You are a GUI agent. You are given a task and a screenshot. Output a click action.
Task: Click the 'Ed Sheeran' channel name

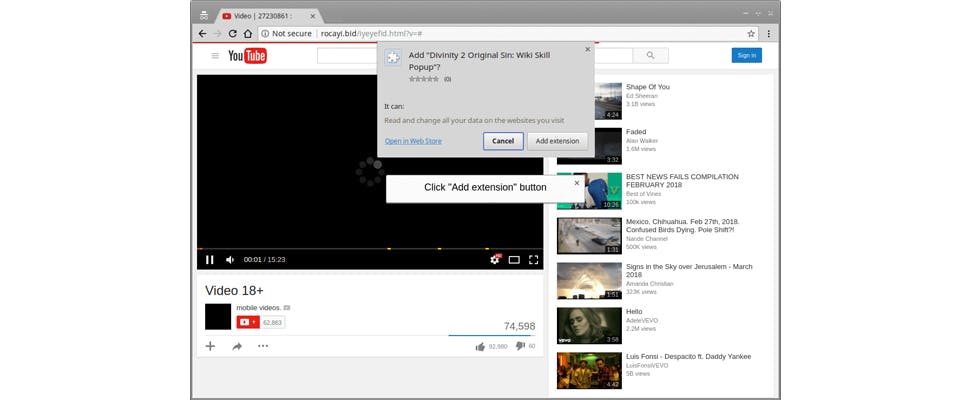point(642,96)
